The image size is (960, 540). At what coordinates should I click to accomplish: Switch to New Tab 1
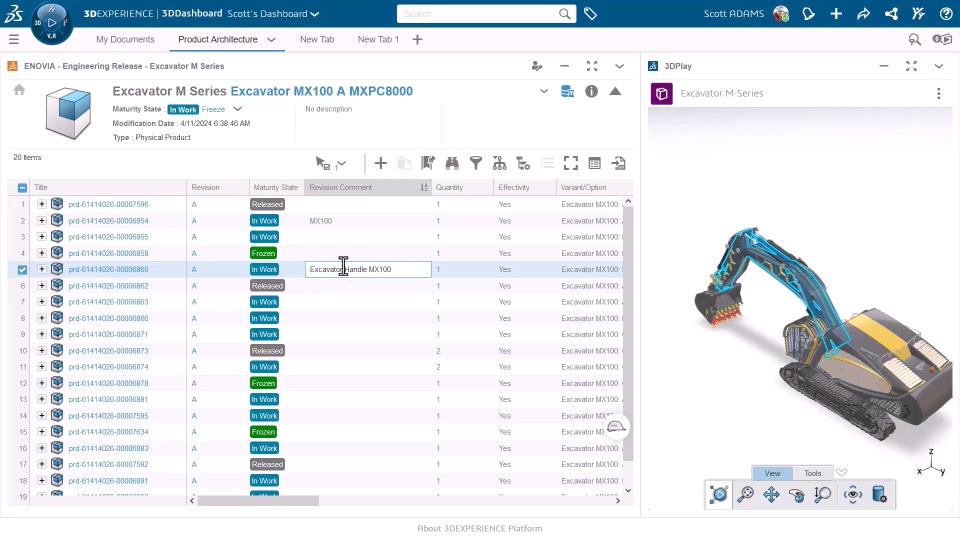coord(378,39)
